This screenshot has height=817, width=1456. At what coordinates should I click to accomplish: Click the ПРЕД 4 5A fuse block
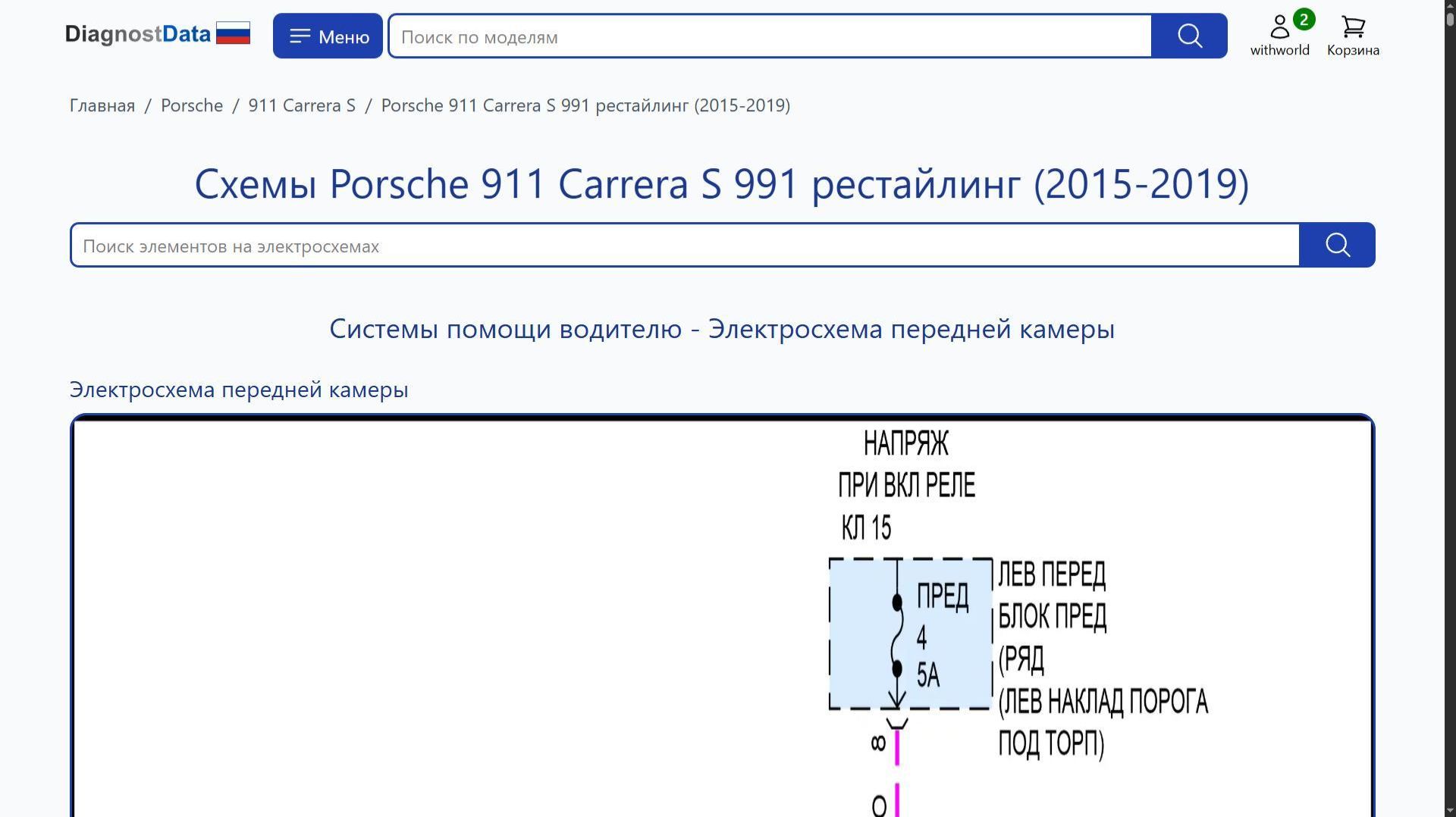point(911,634)
